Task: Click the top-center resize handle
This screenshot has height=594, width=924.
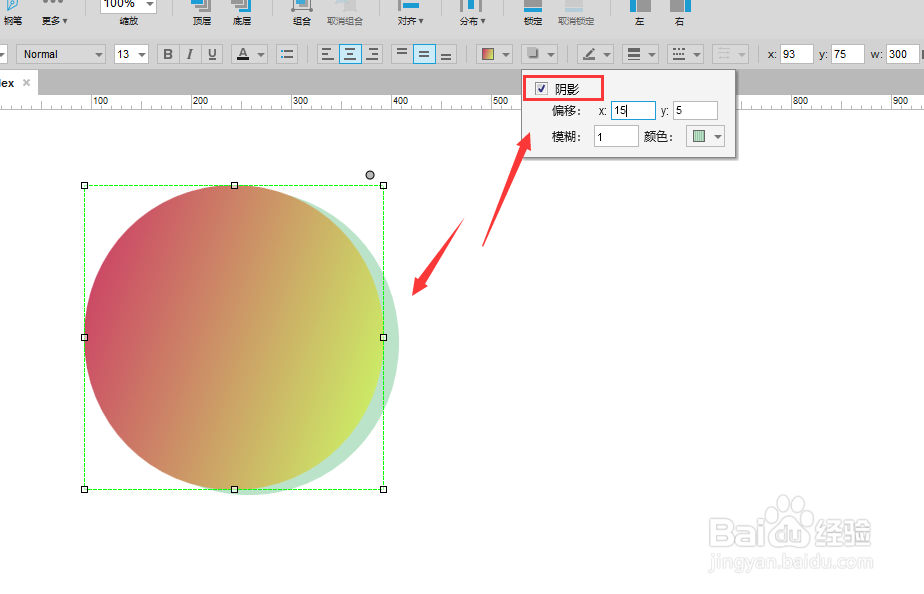Action: (x=235, y=186)
